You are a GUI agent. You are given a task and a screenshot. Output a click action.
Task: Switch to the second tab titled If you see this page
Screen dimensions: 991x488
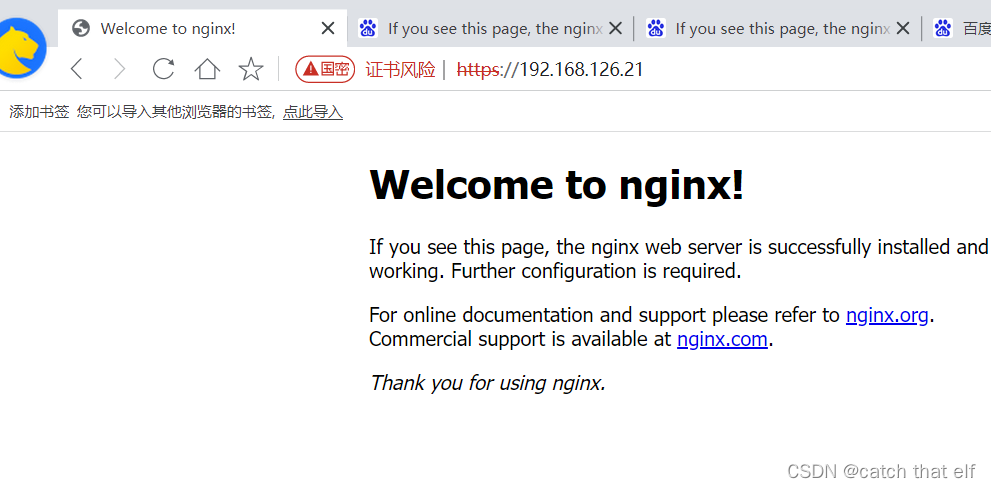point(490,28)
